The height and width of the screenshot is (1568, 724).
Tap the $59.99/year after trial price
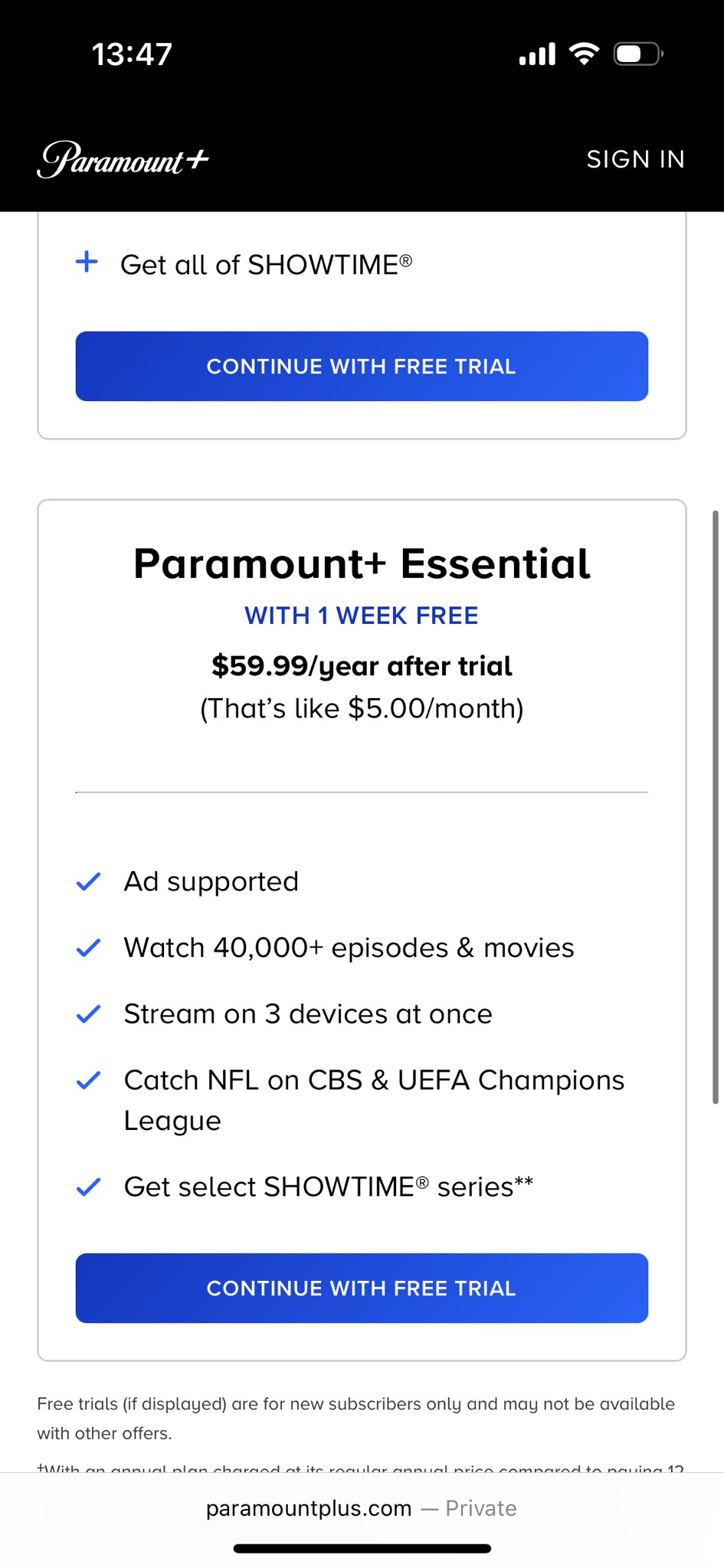[x=362, y=666]
